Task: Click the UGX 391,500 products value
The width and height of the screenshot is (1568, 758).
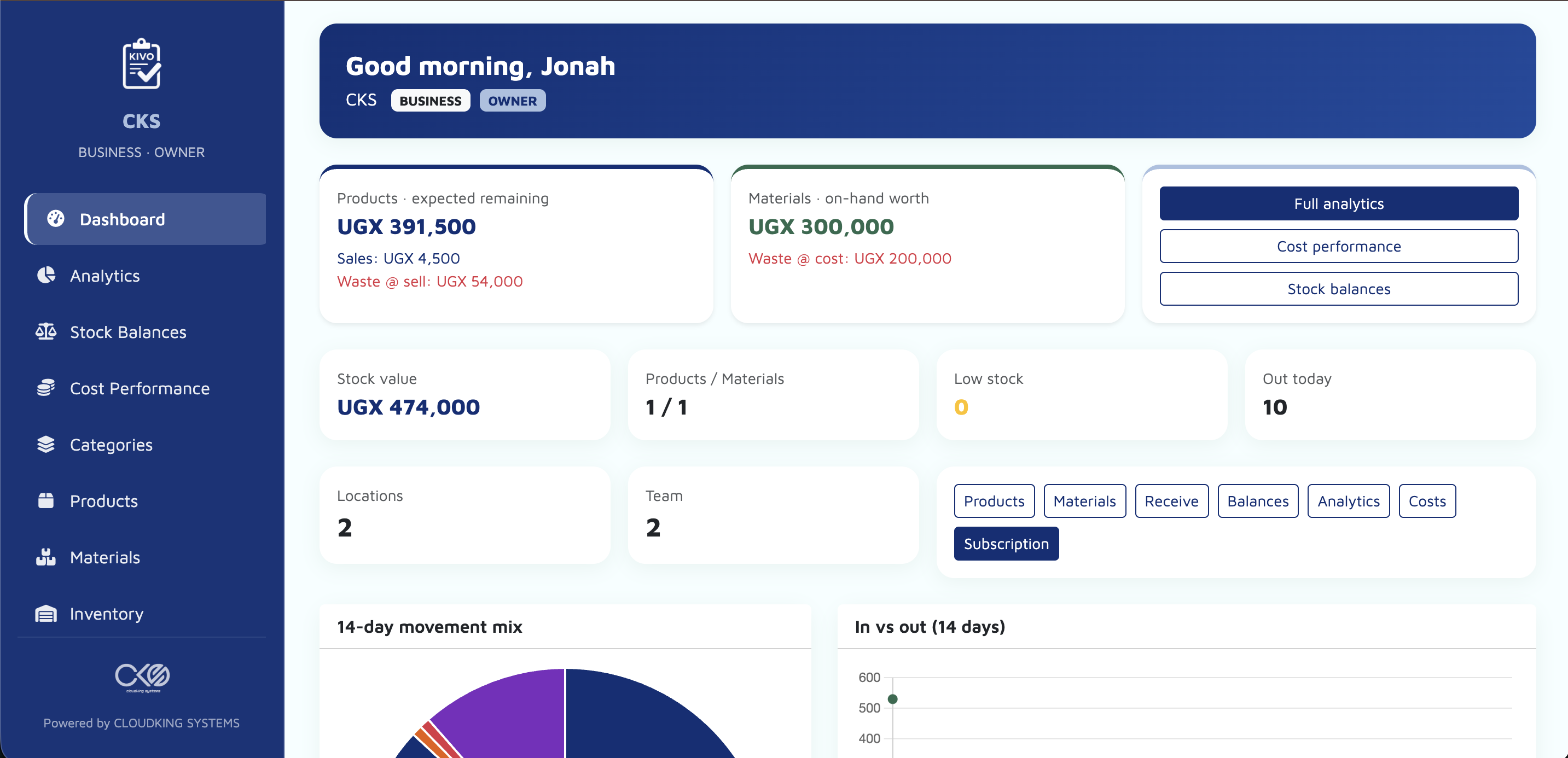Action: pos(406,226)
